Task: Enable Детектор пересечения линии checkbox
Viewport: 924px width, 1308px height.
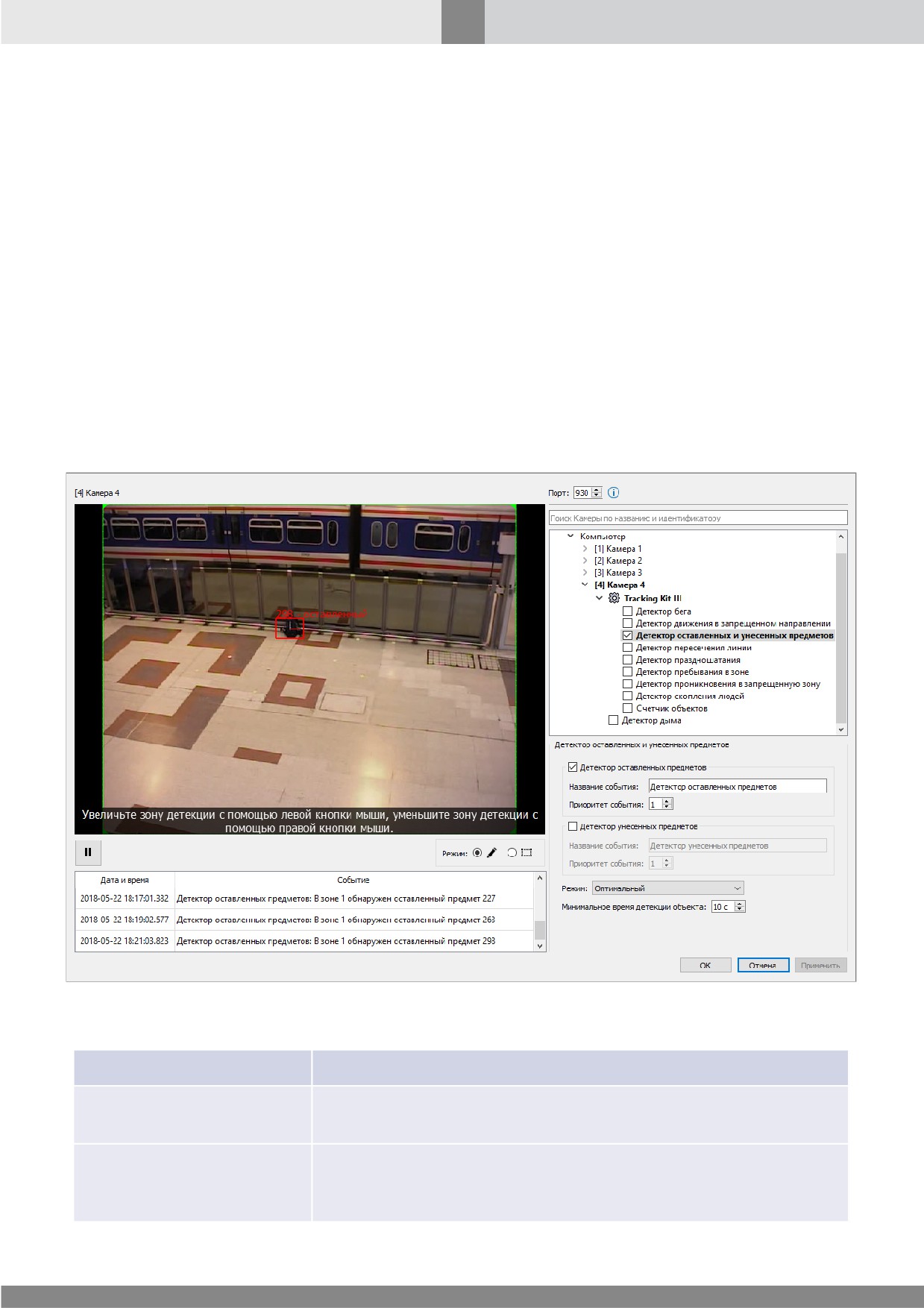Action: pos(627,647)
